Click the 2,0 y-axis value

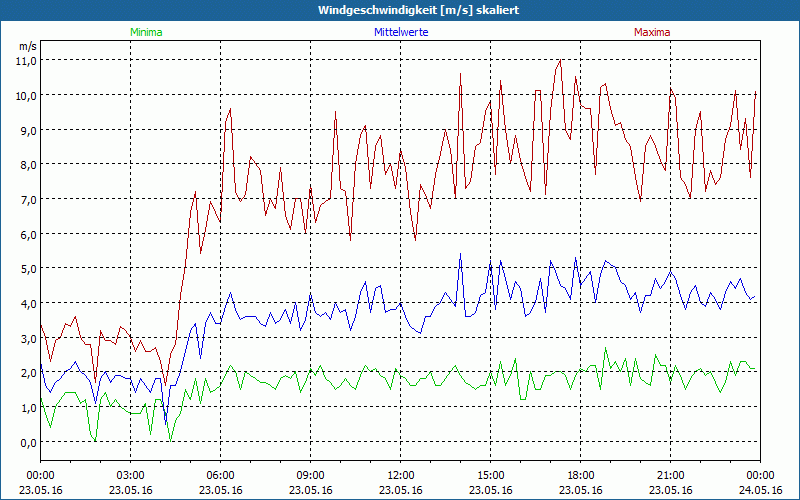coord(29,373)
